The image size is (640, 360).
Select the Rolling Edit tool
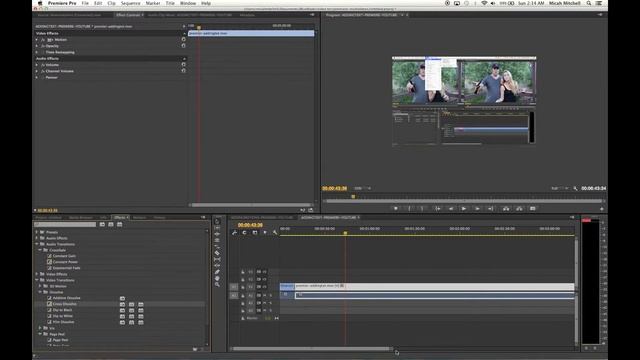217,240
